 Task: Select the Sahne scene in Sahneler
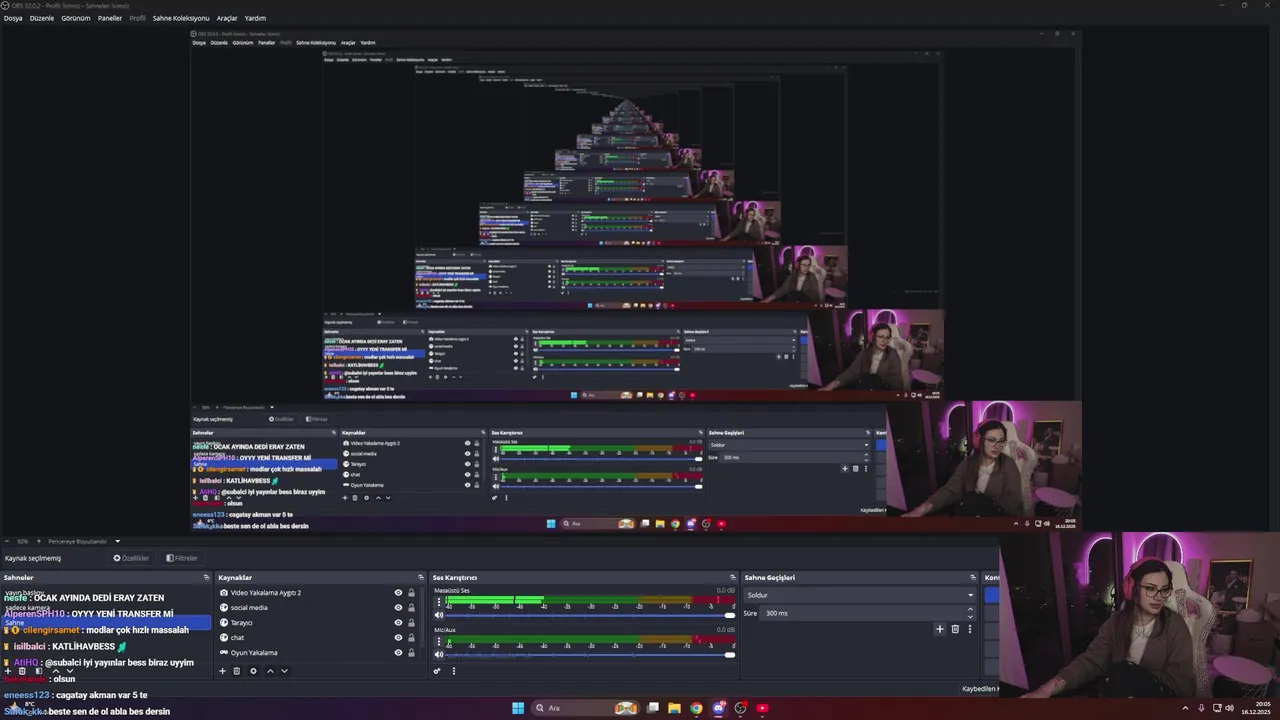point(106,622)
